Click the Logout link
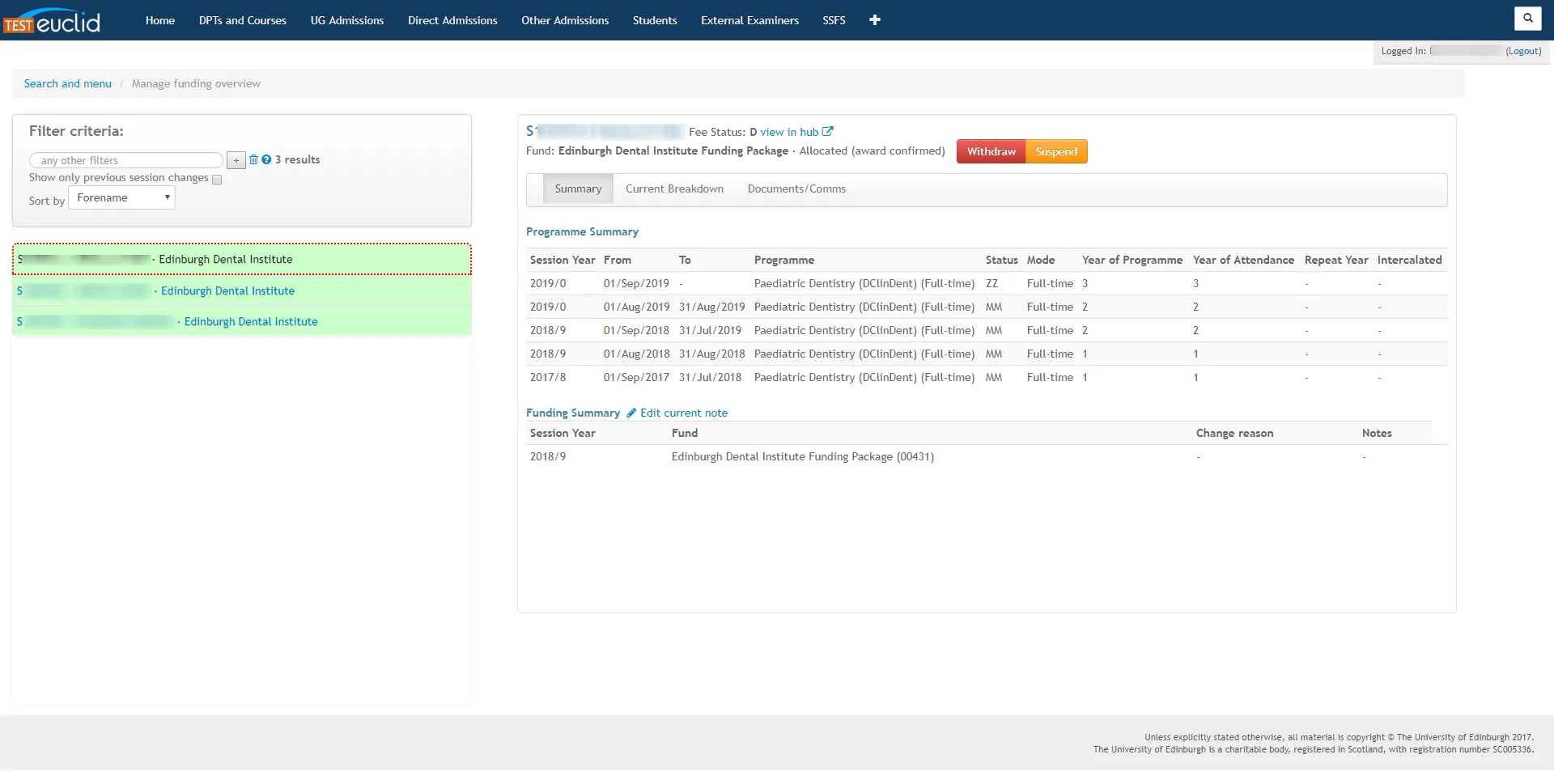 point(1522,51)
